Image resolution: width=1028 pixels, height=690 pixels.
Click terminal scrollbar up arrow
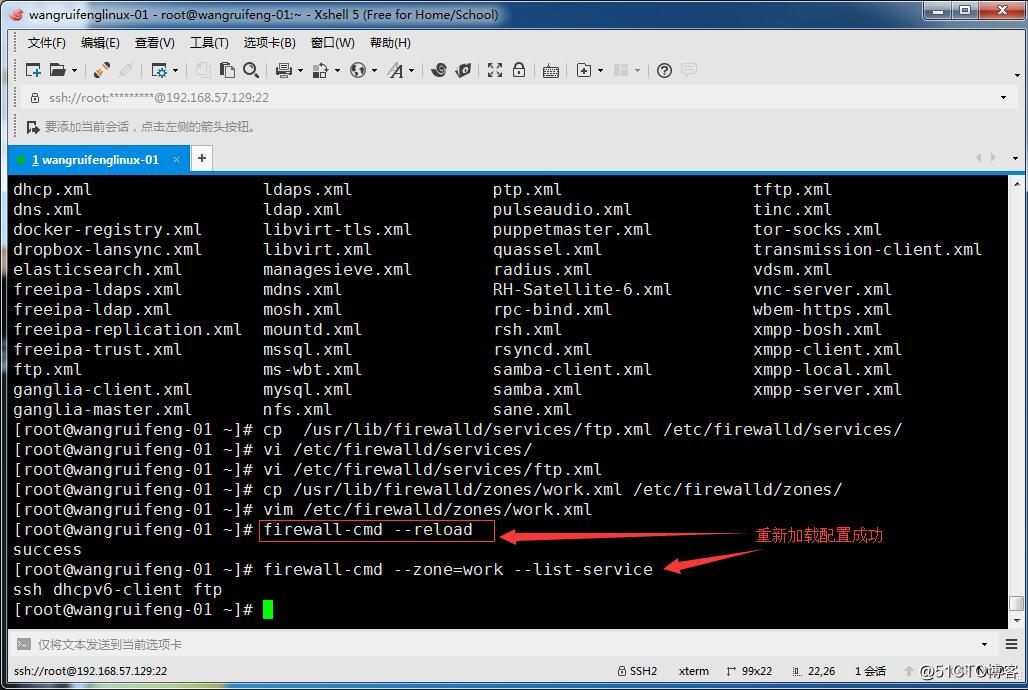1016,183
